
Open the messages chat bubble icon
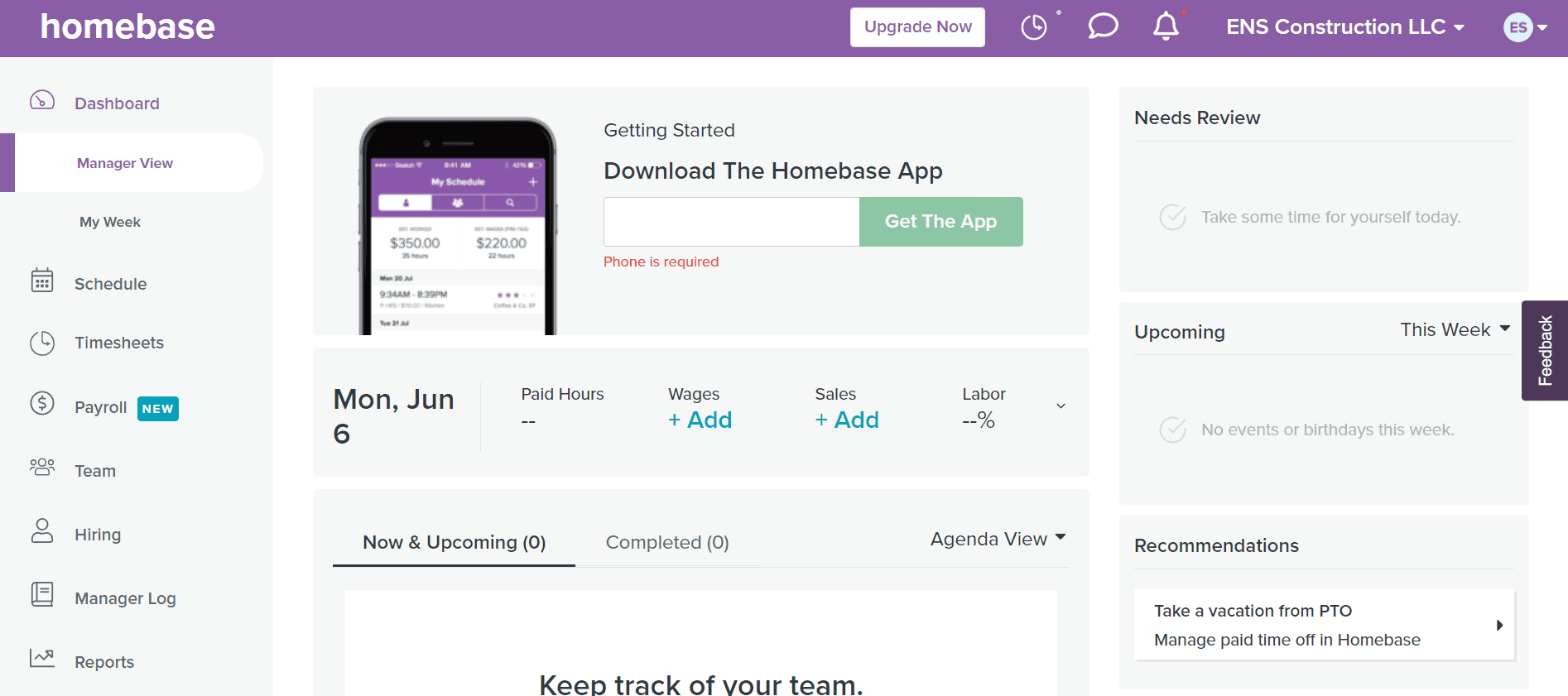pos(1103,26)
